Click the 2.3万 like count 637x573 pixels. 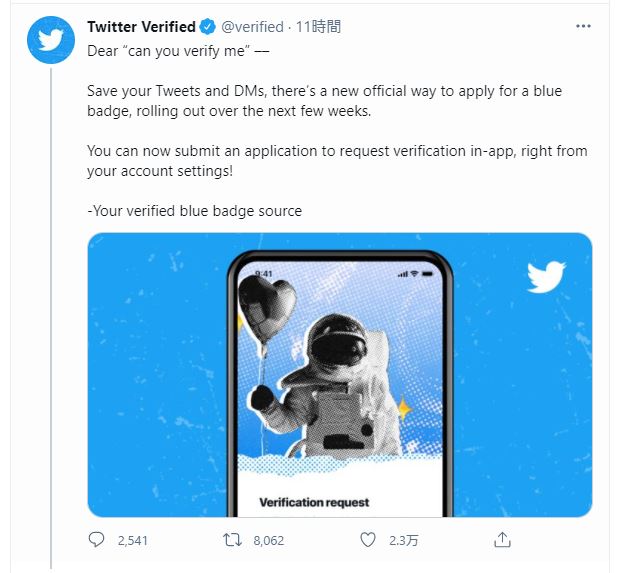coord(403,540)
